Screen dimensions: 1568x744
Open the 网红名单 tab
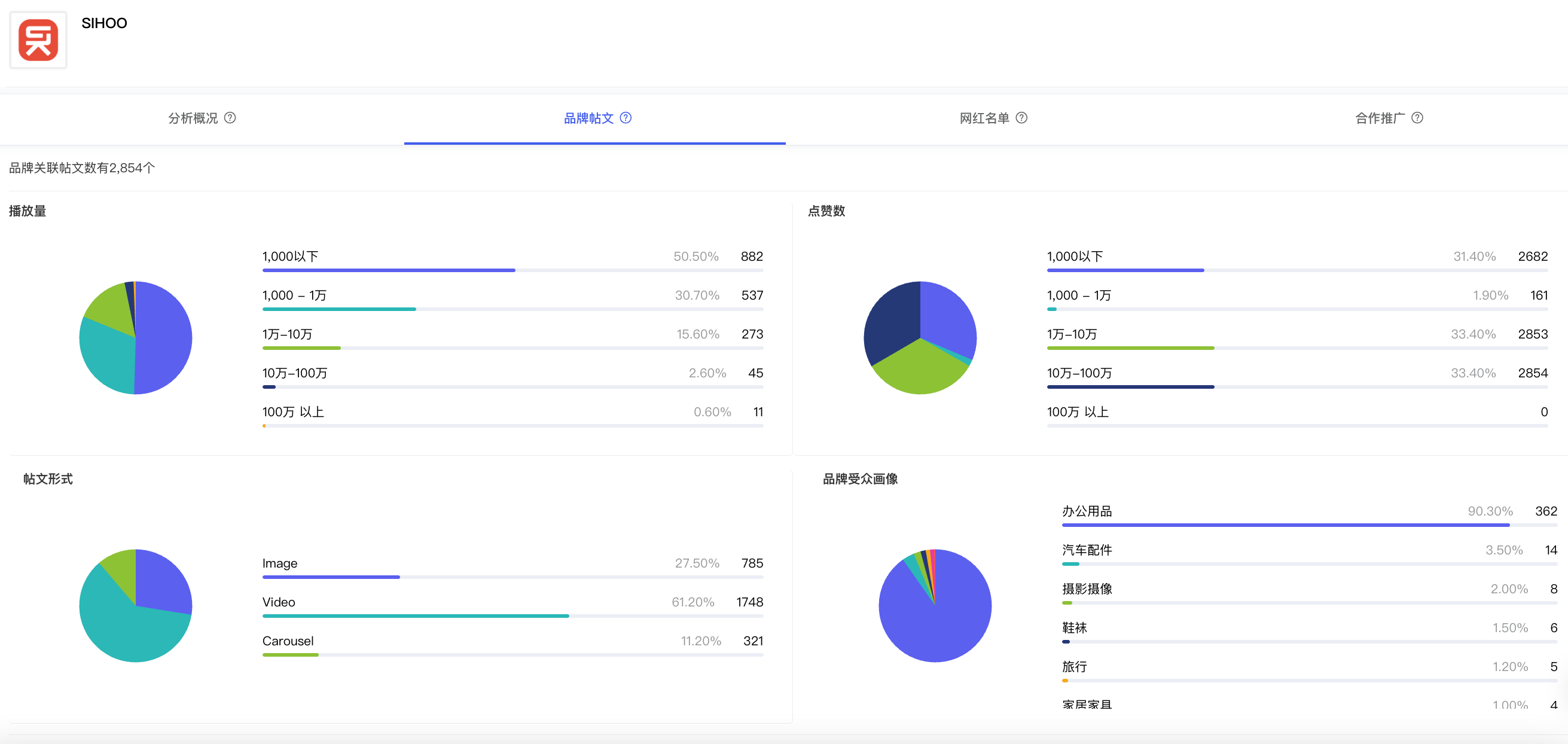(984, 118)
